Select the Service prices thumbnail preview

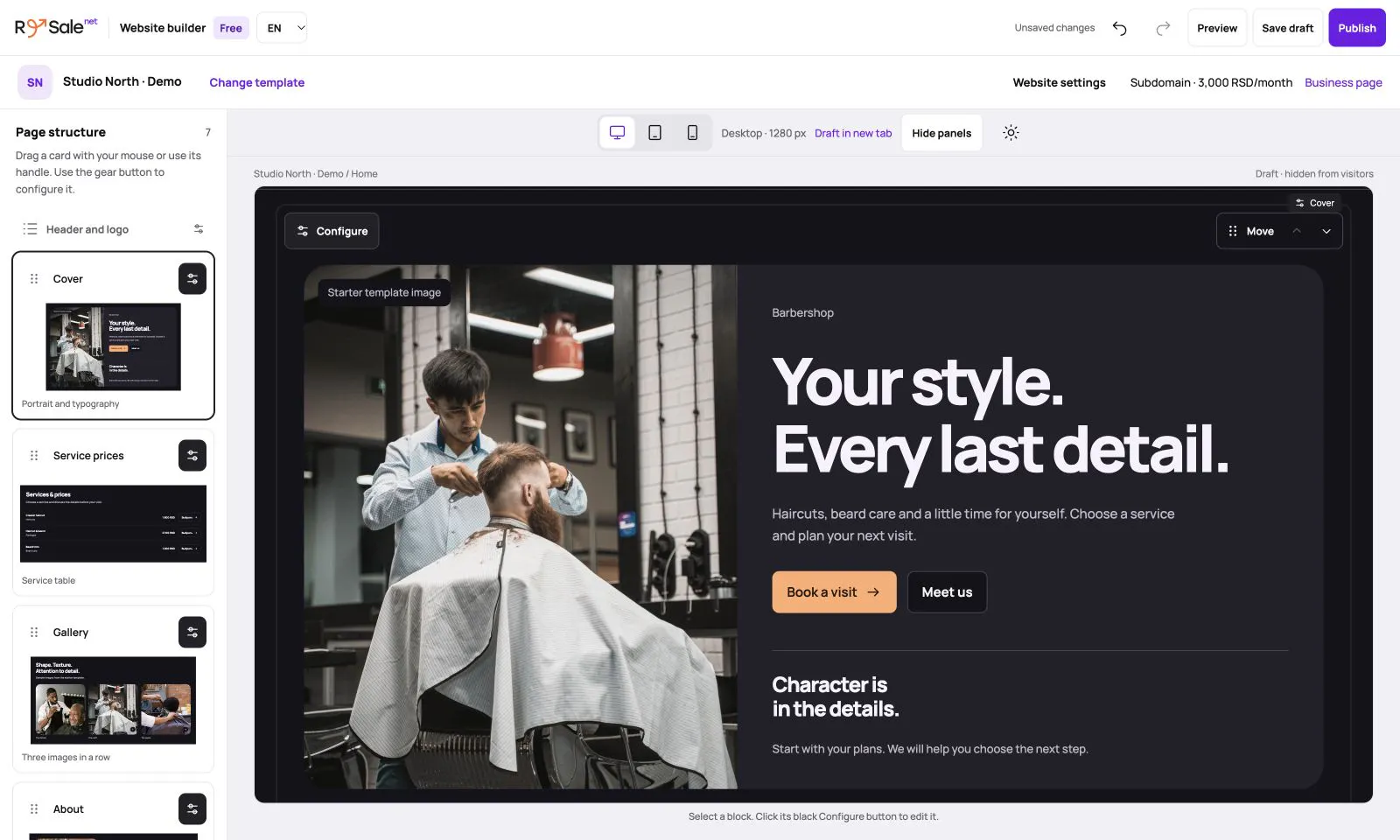113,523
